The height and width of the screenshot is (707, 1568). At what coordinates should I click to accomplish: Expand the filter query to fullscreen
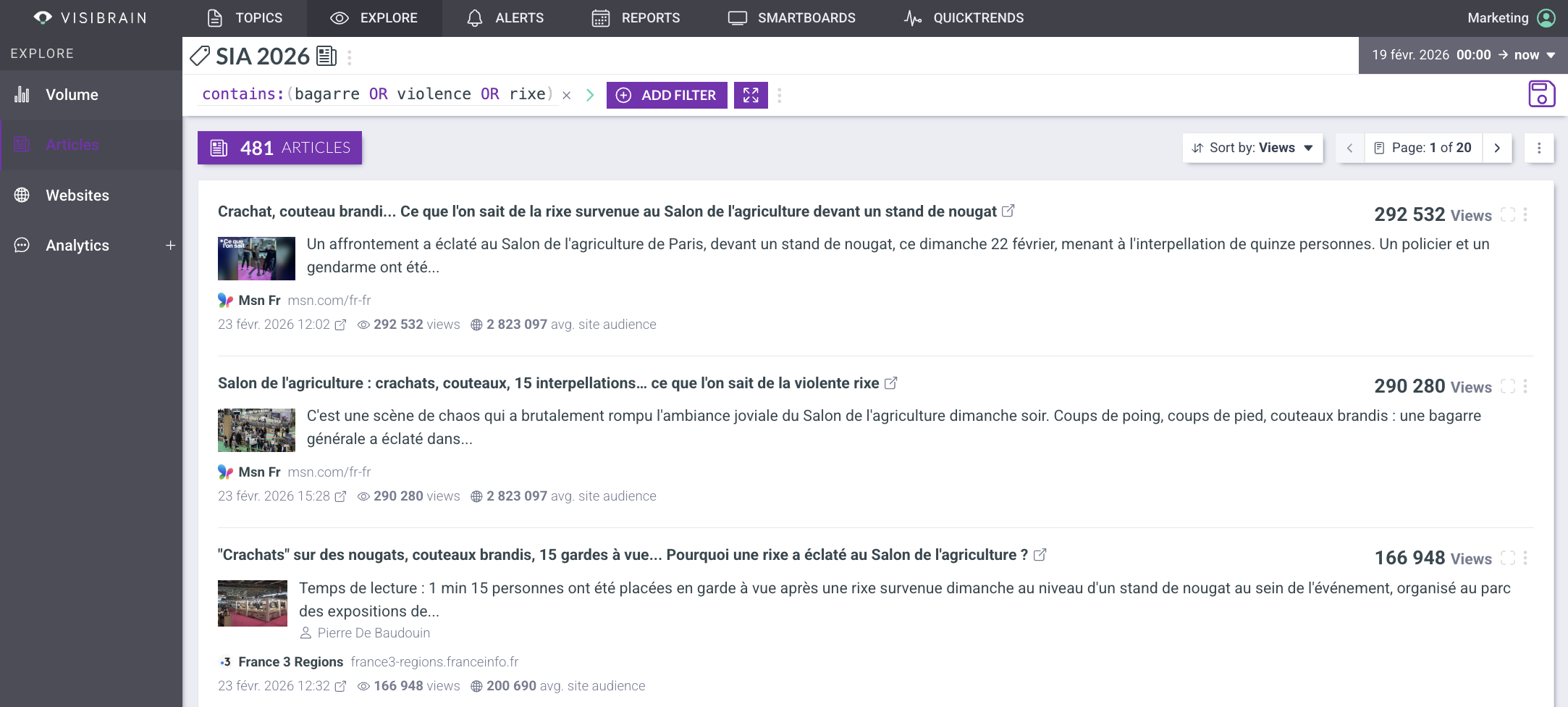[751, 95]
